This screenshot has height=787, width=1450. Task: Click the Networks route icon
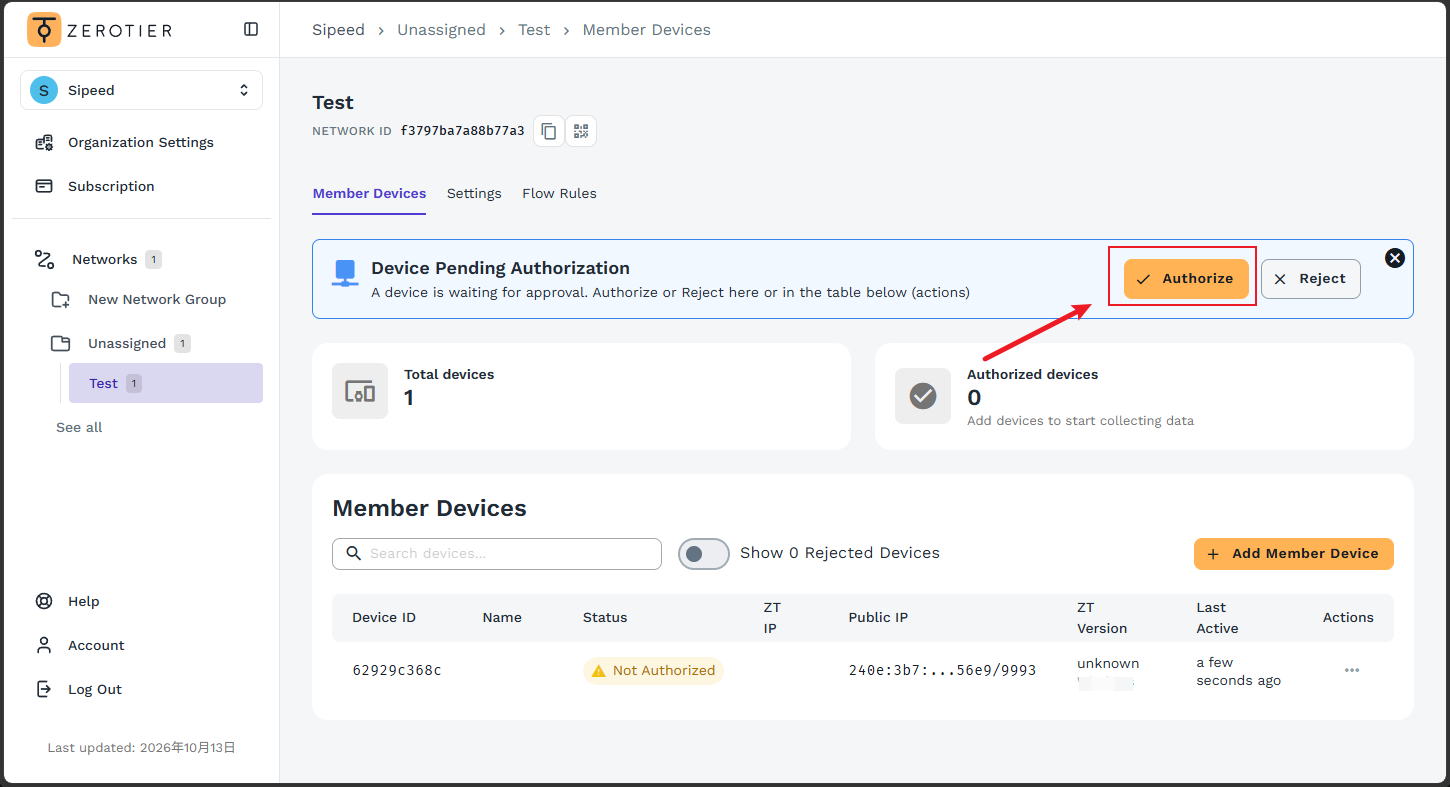44,259
